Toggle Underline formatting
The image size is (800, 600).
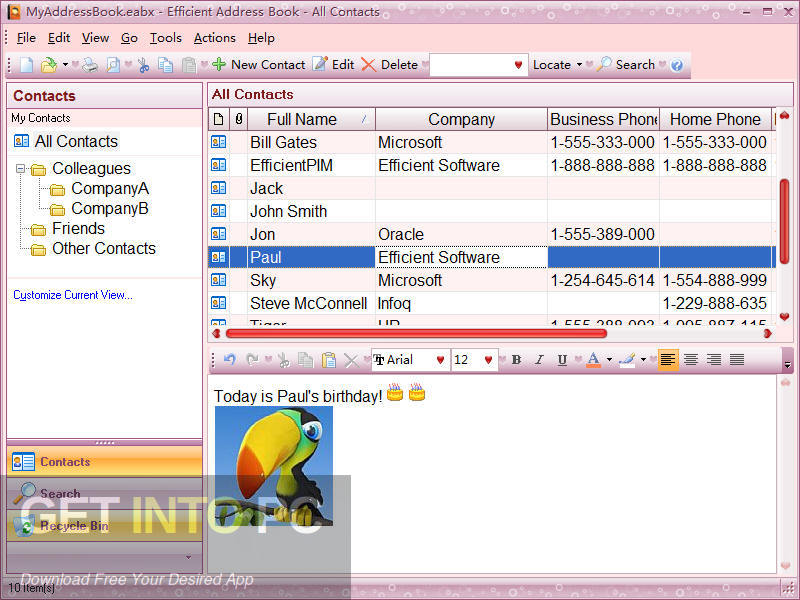pyautogui.click(x=562, y=360)
